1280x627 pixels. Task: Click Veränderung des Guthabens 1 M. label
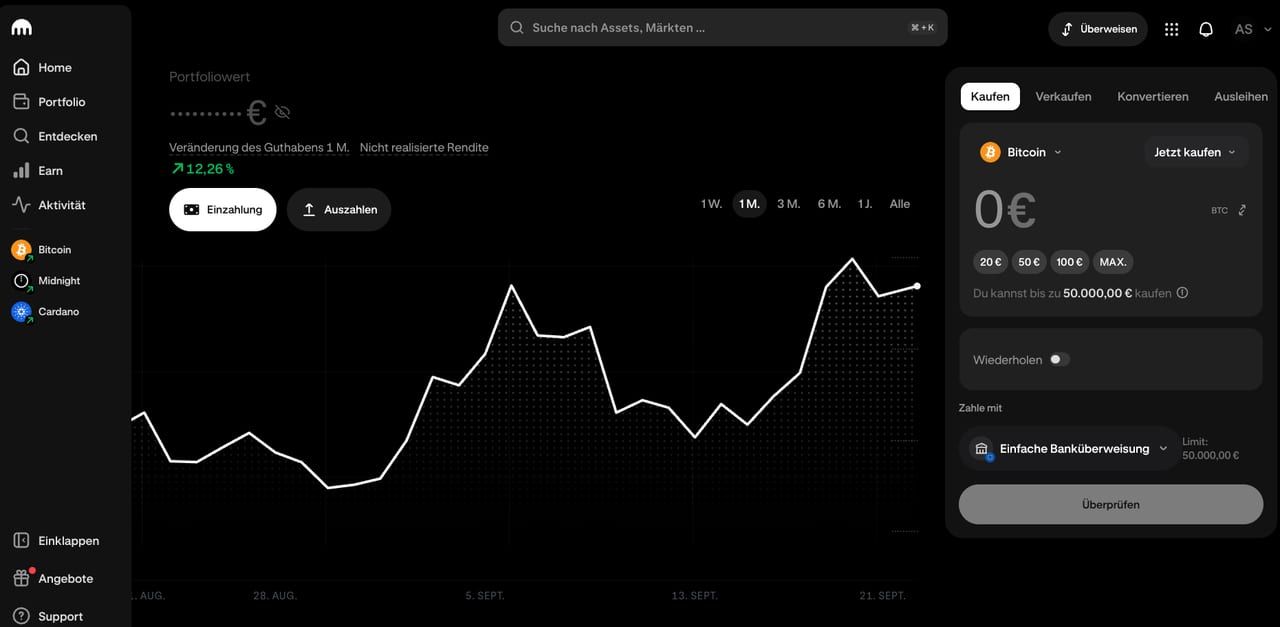tap(259, 147)
